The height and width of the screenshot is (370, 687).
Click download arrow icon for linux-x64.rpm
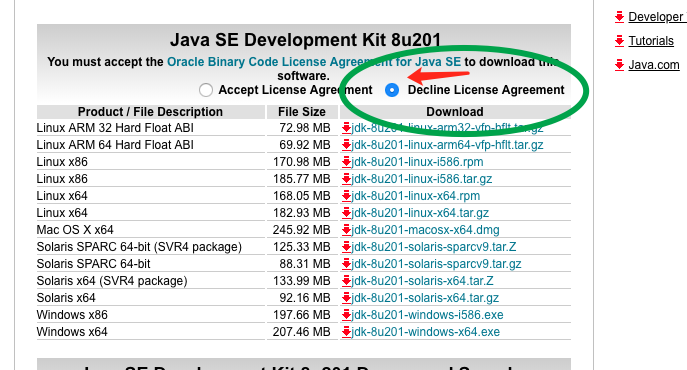pyautogui.click(x=347, y=196)
